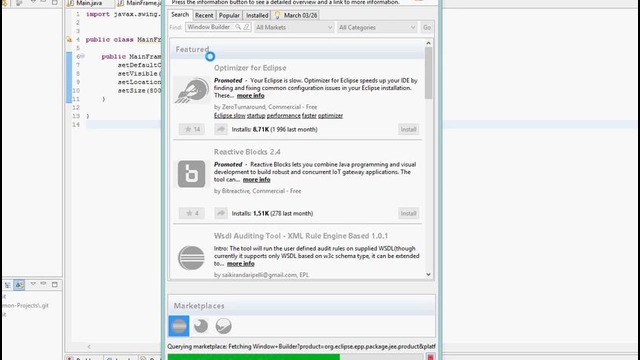This screenshot has height=360, width=640.
Task: Select the second marketplace icon
Action: tap(201, 326)
